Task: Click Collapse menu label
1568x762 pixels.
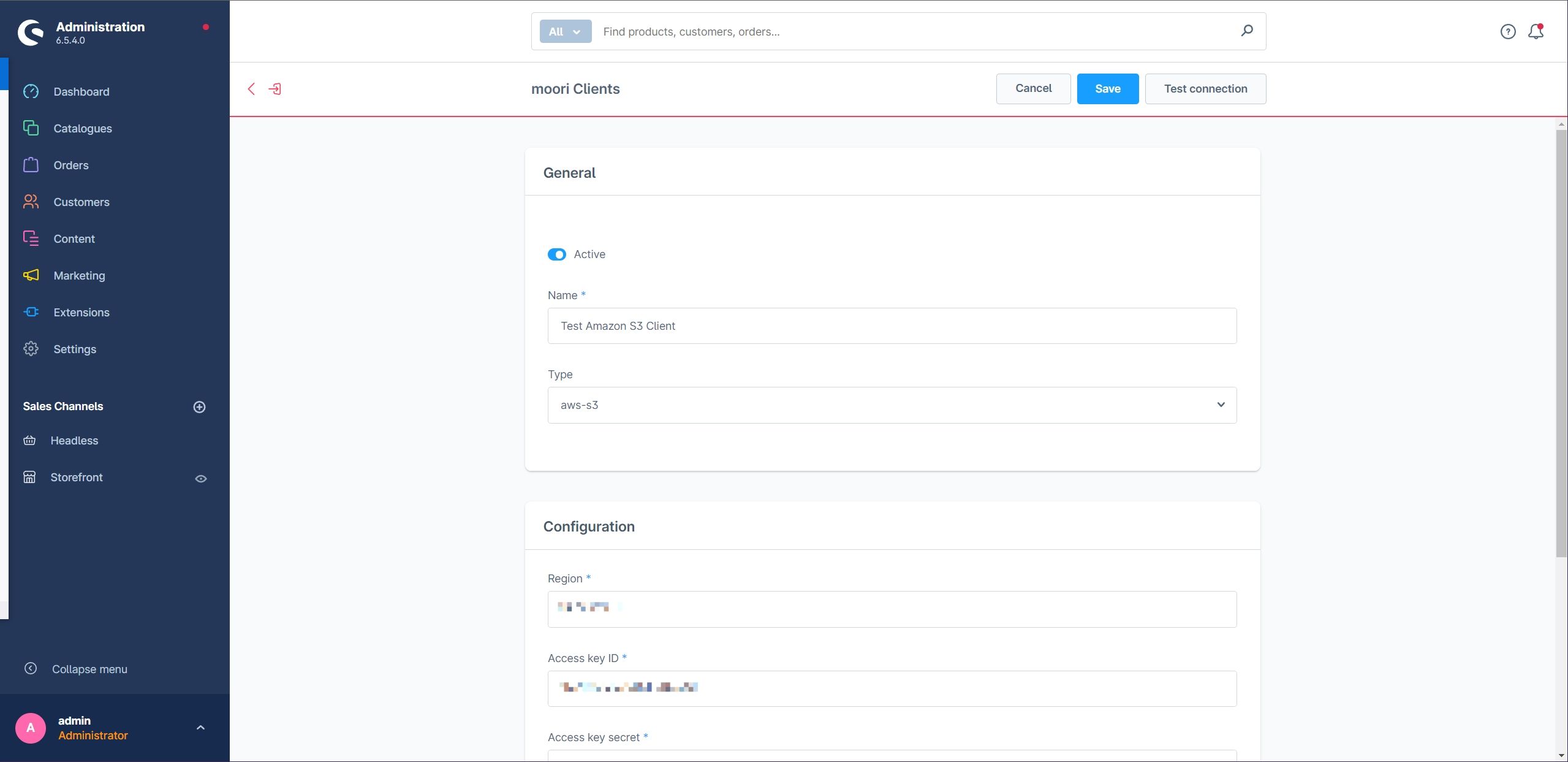Action: (89, 669)
